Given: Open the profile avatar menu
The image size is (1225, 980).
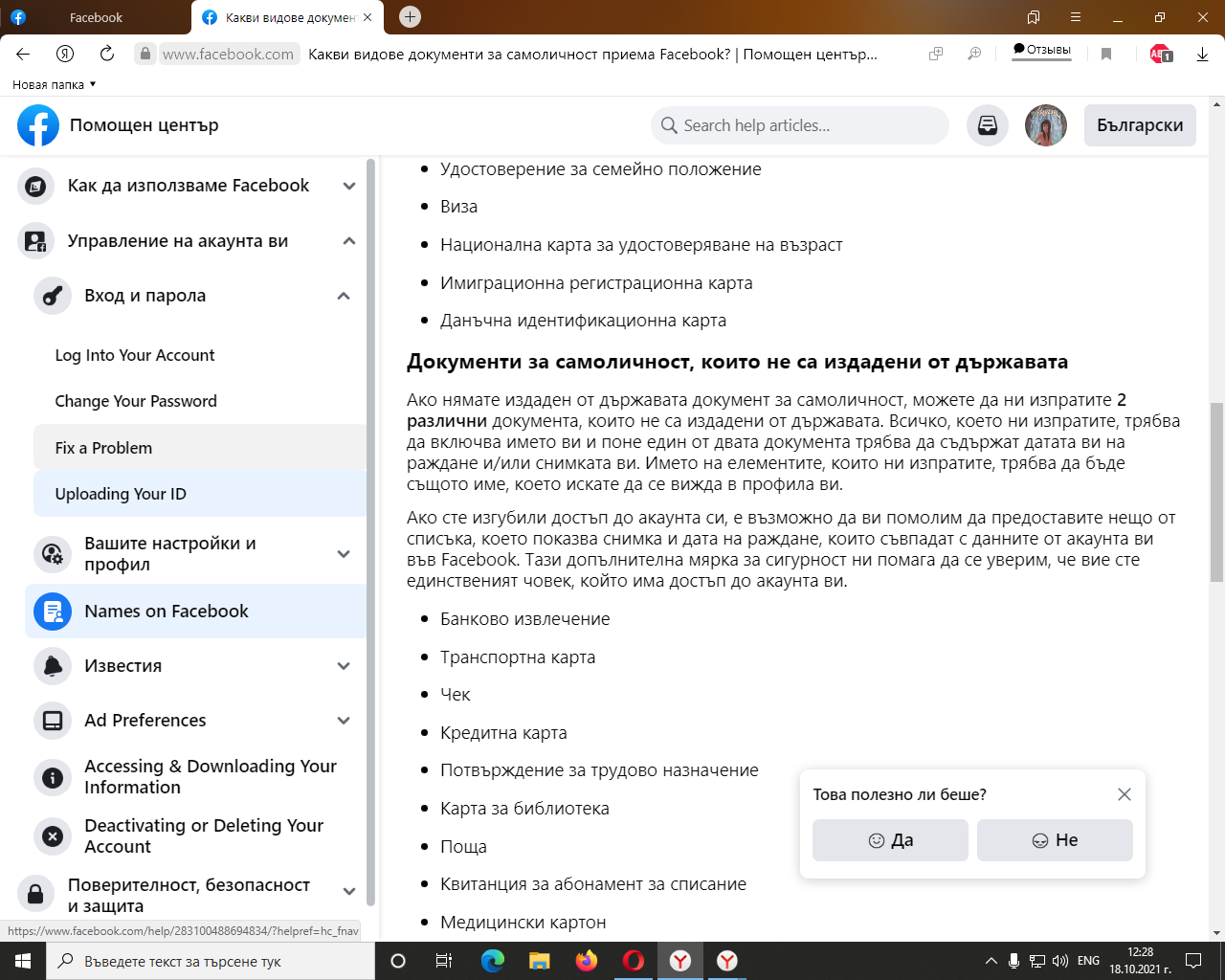Looking at the screenshot, I should 1046,125.
